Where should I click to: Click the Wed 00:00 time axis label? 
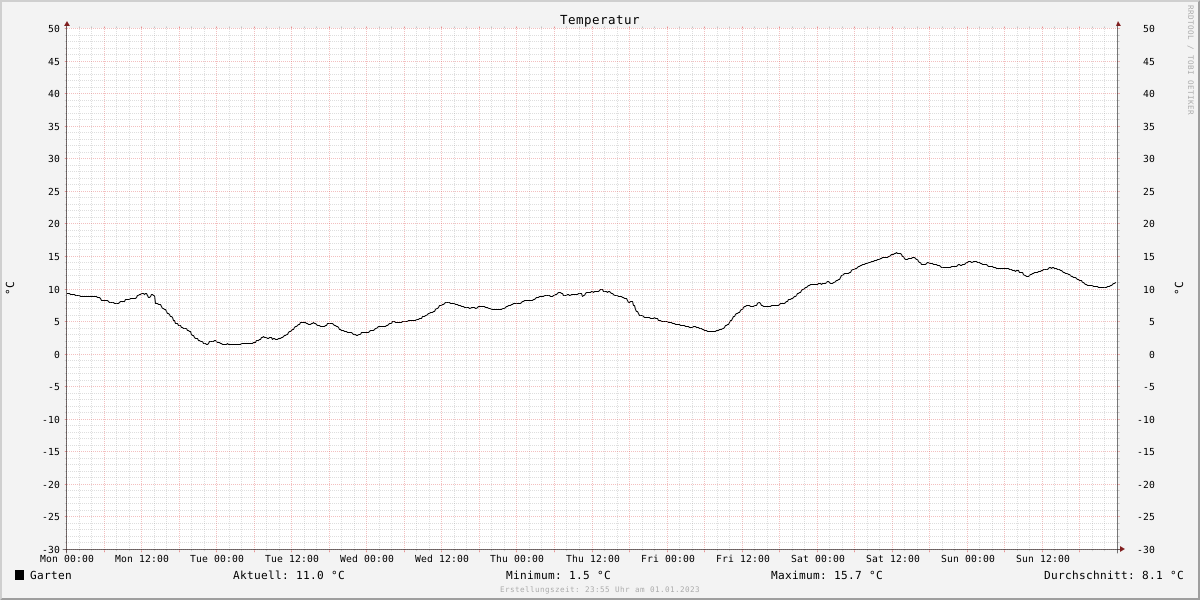tap(367, 559)
